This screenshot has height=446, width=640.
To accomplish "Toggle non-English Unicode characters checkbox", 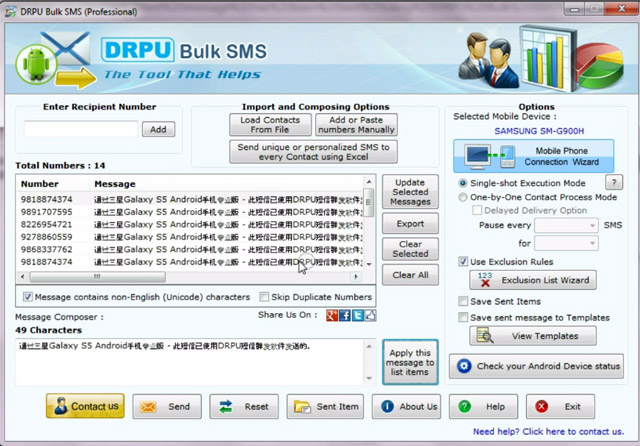I will pyautogui.click(x=27, y=297).
